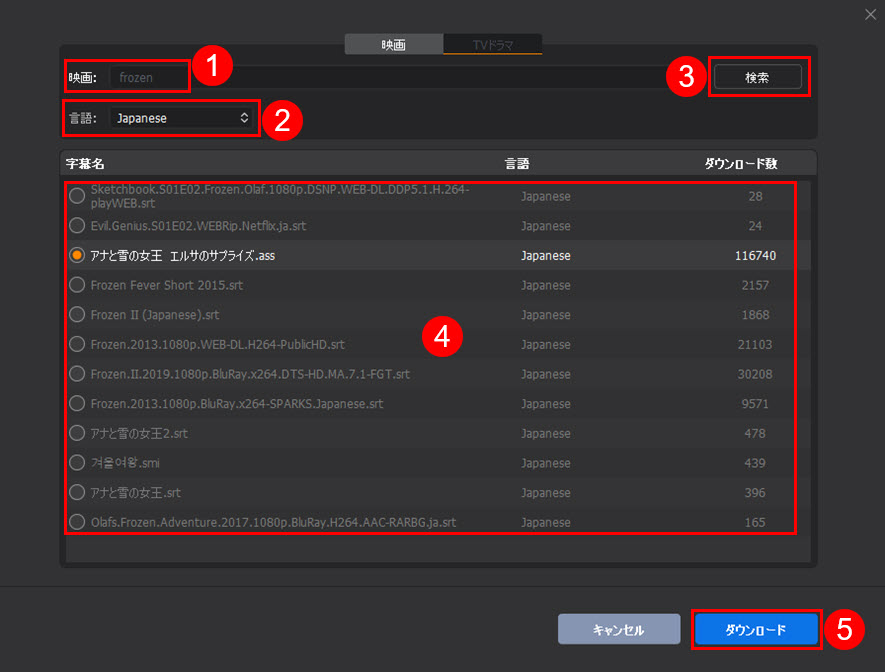Close the subtitle search dialog
The height and width of the screenshot is (672, 885).
click(x=868, y=13)
